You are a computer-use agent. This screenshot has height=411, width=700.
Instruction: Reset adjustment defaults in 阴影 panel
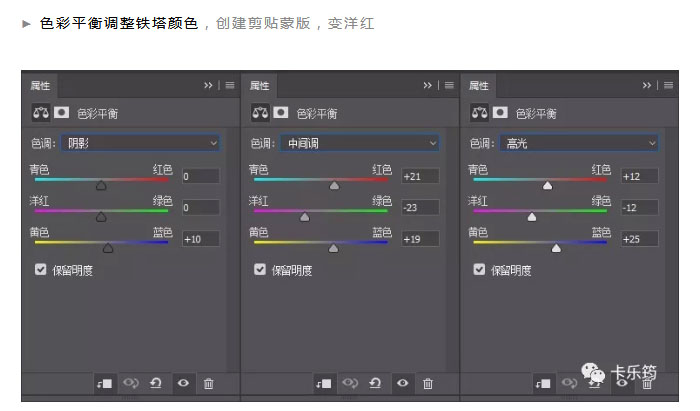(156, 383)
